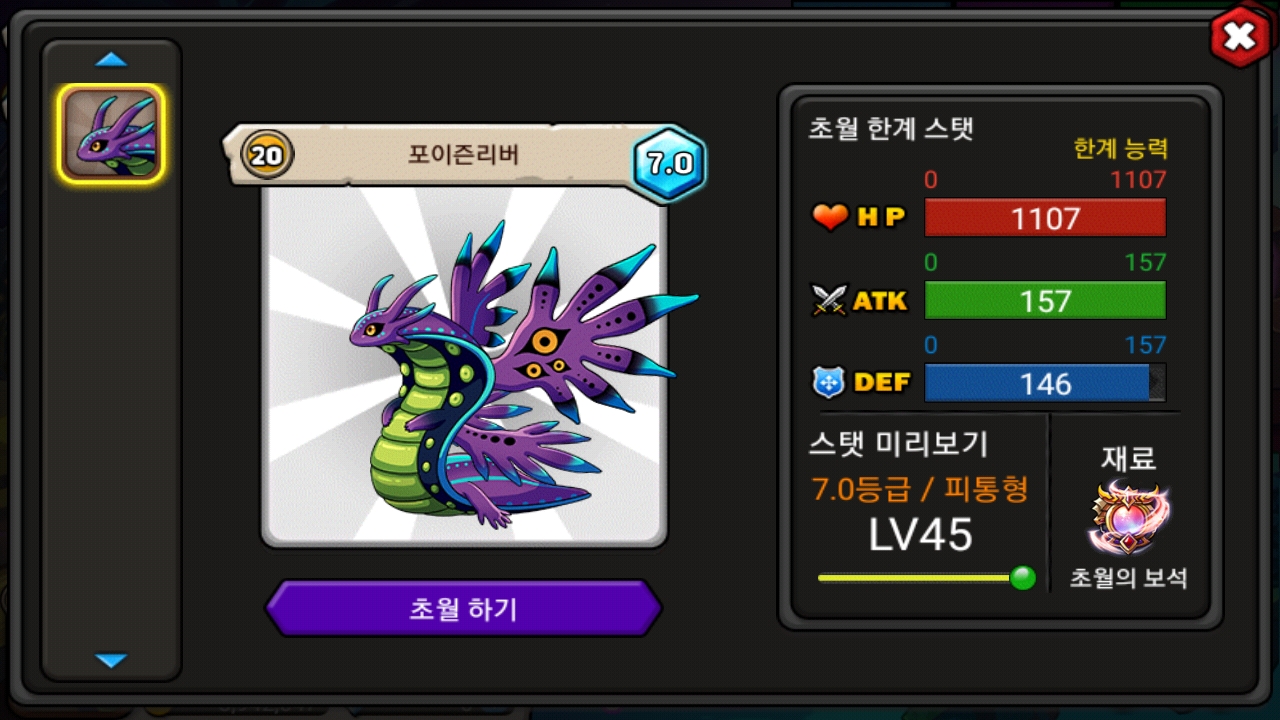
Task: Click the up arrow above monster list
Action: (x=111, y=60)
